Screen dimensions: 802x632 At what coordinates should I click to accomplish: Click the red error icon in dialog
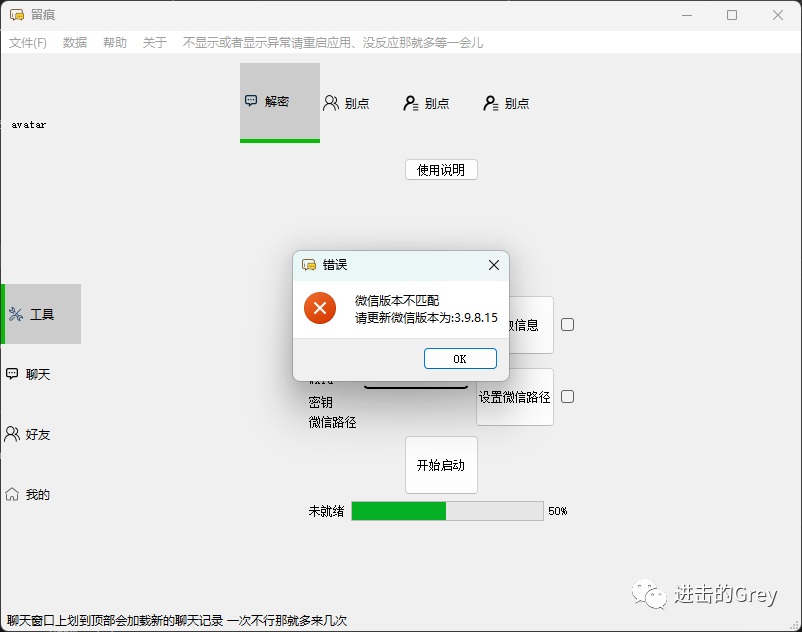(320, 308)
